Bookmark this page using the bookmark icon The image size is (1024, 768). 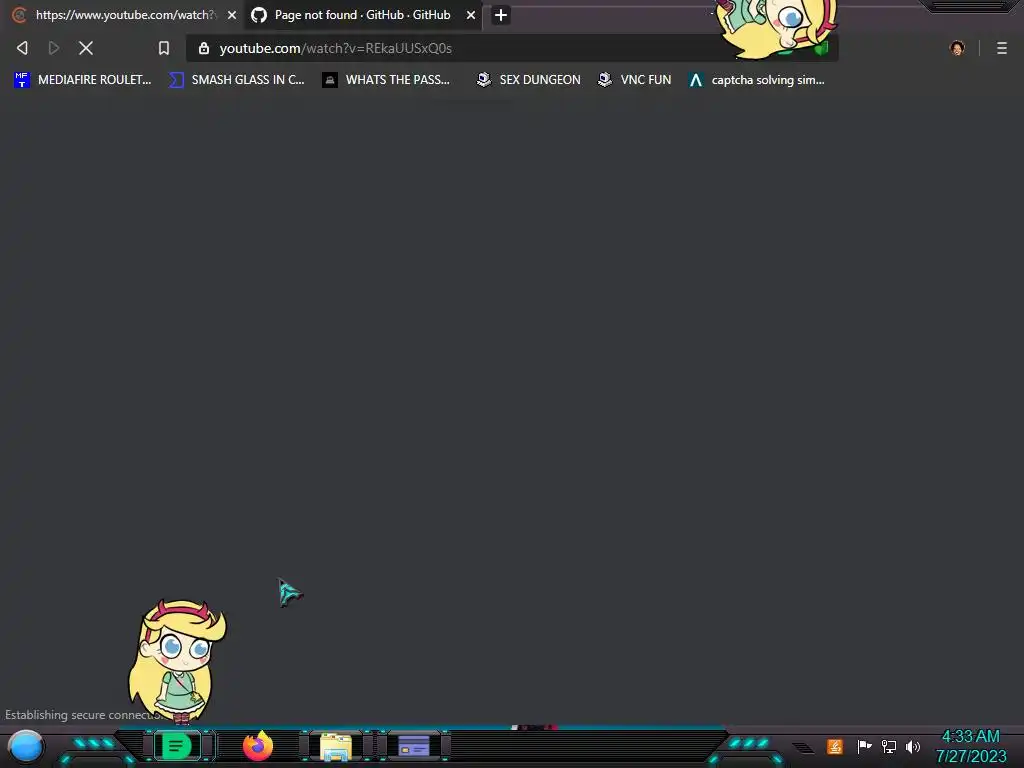tap(164, 48)
